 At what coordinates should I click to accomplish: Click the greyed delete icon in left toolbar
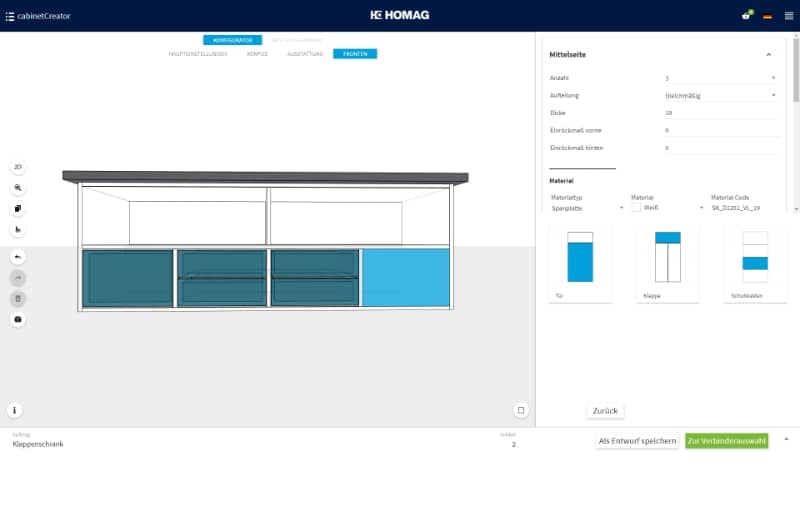[x=18, y=299]
